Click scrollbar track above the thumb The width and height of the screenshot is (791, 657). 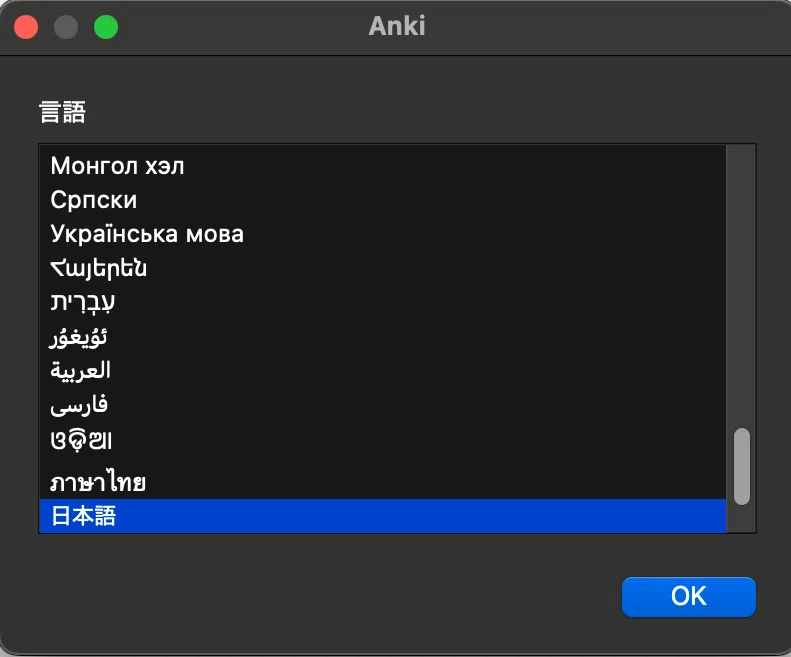(x=742, y=285)
